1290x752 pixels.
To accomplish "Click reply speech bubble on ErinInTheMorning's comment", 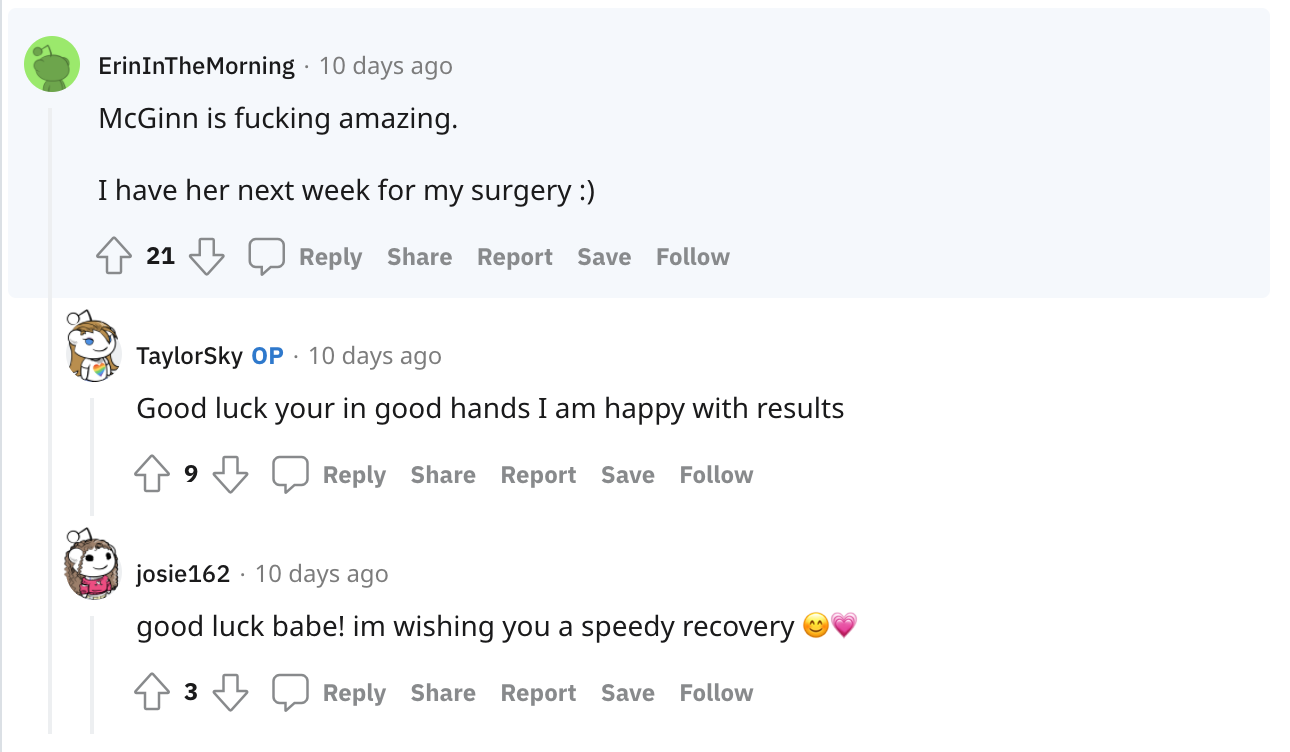I will (267, 257).
